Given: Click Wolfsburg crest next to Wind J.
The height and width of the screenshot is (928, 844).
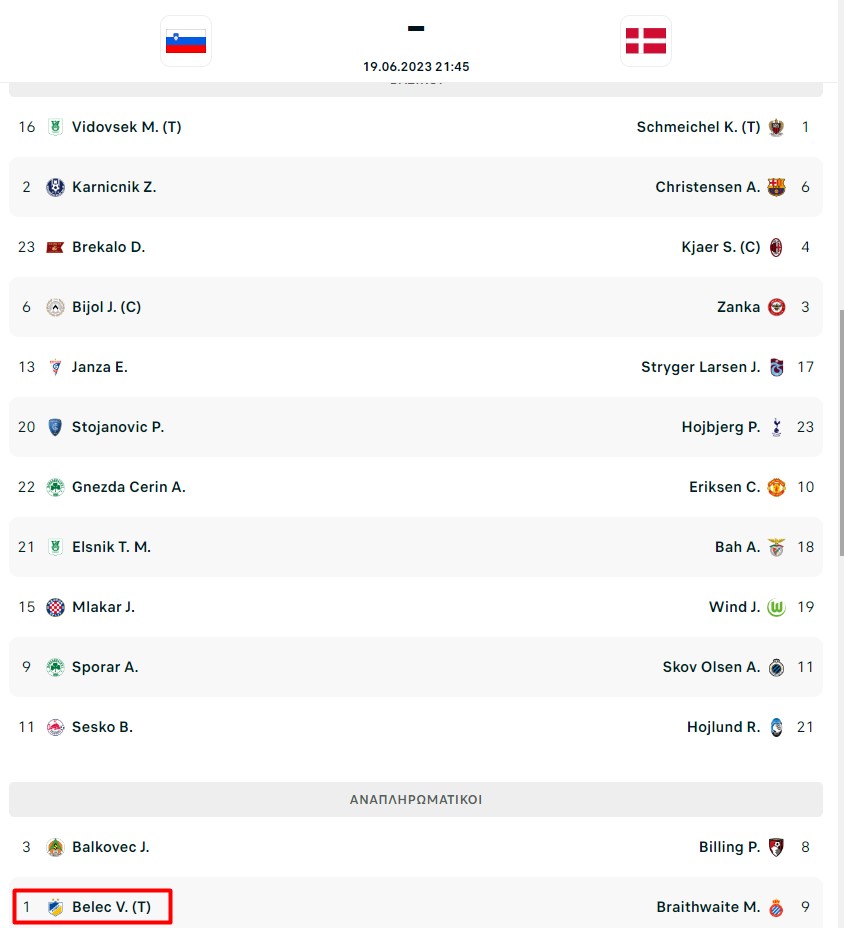Looking at the screenshot, I should (776, 607).
